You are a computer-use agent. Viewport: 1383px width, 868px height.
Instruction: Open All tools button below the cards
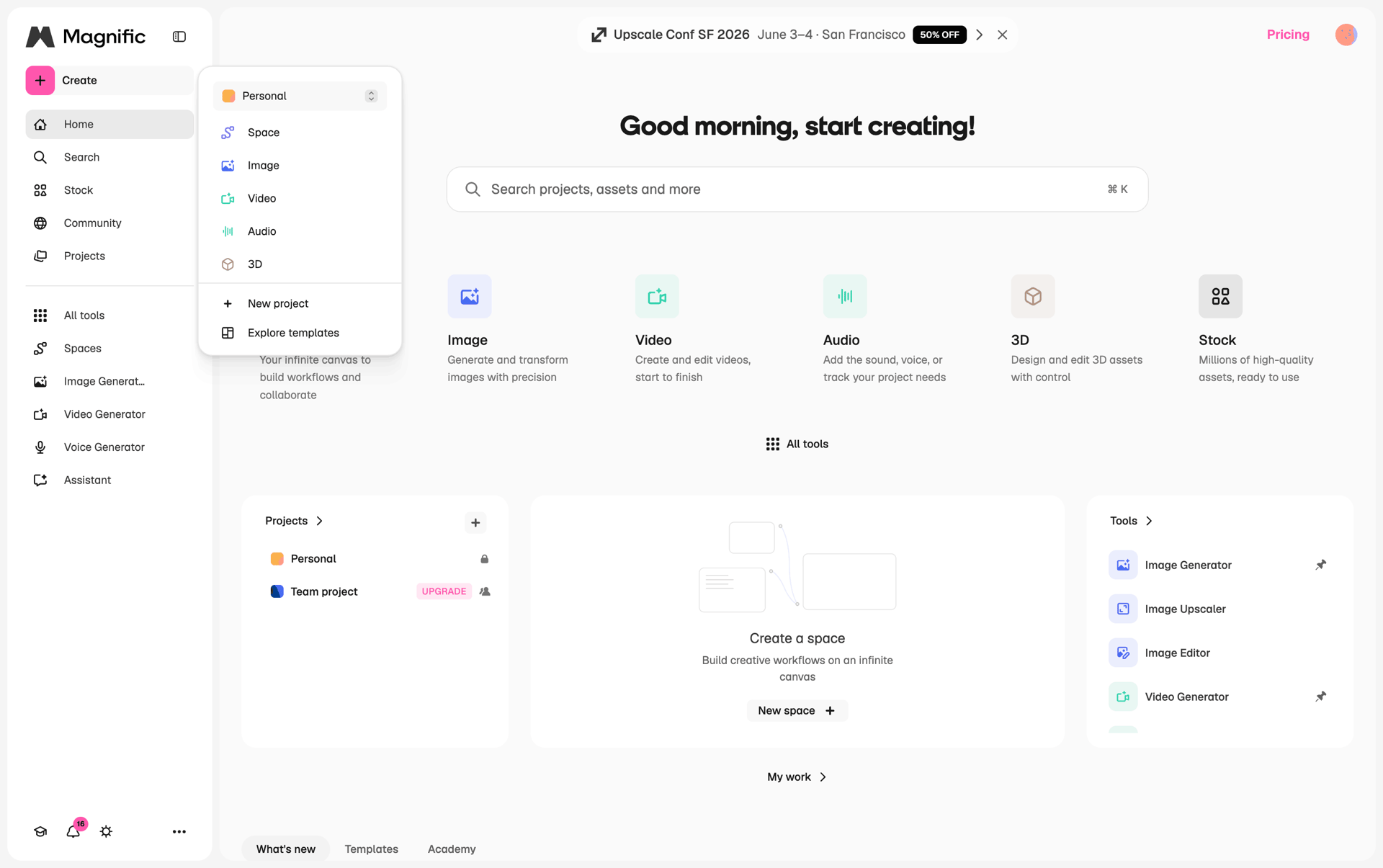coord(797,444)
